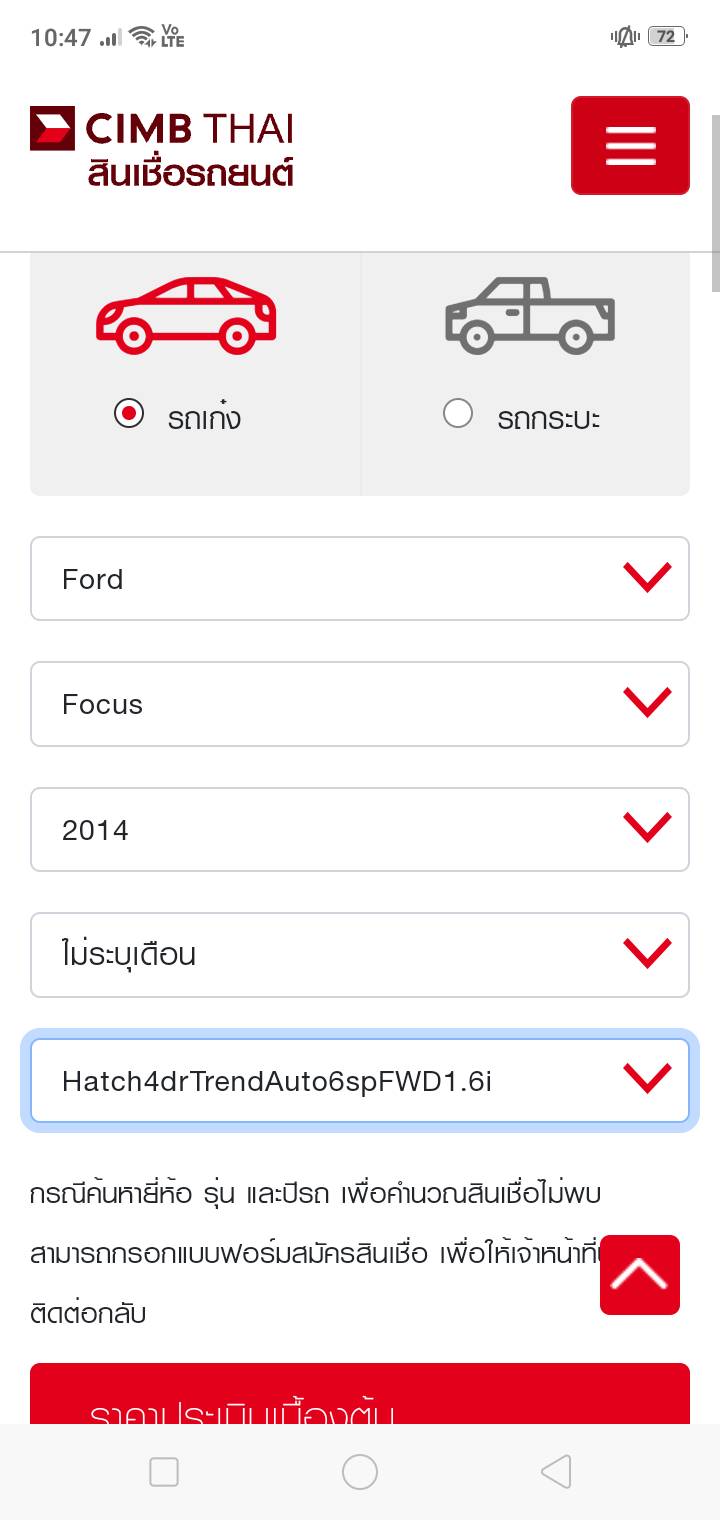Click the สินเชื่อรถยนต์ header text

(x=190, y=172)
